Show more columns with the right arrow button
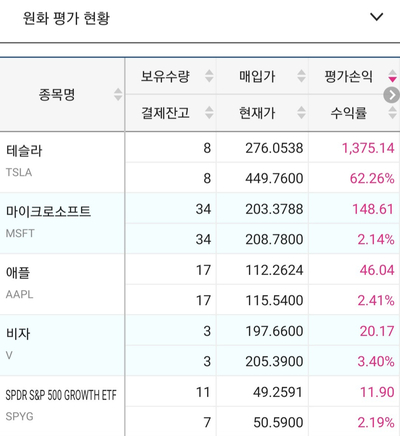The height and width of the screenshot is (436, 400). [x=391, y=95]
